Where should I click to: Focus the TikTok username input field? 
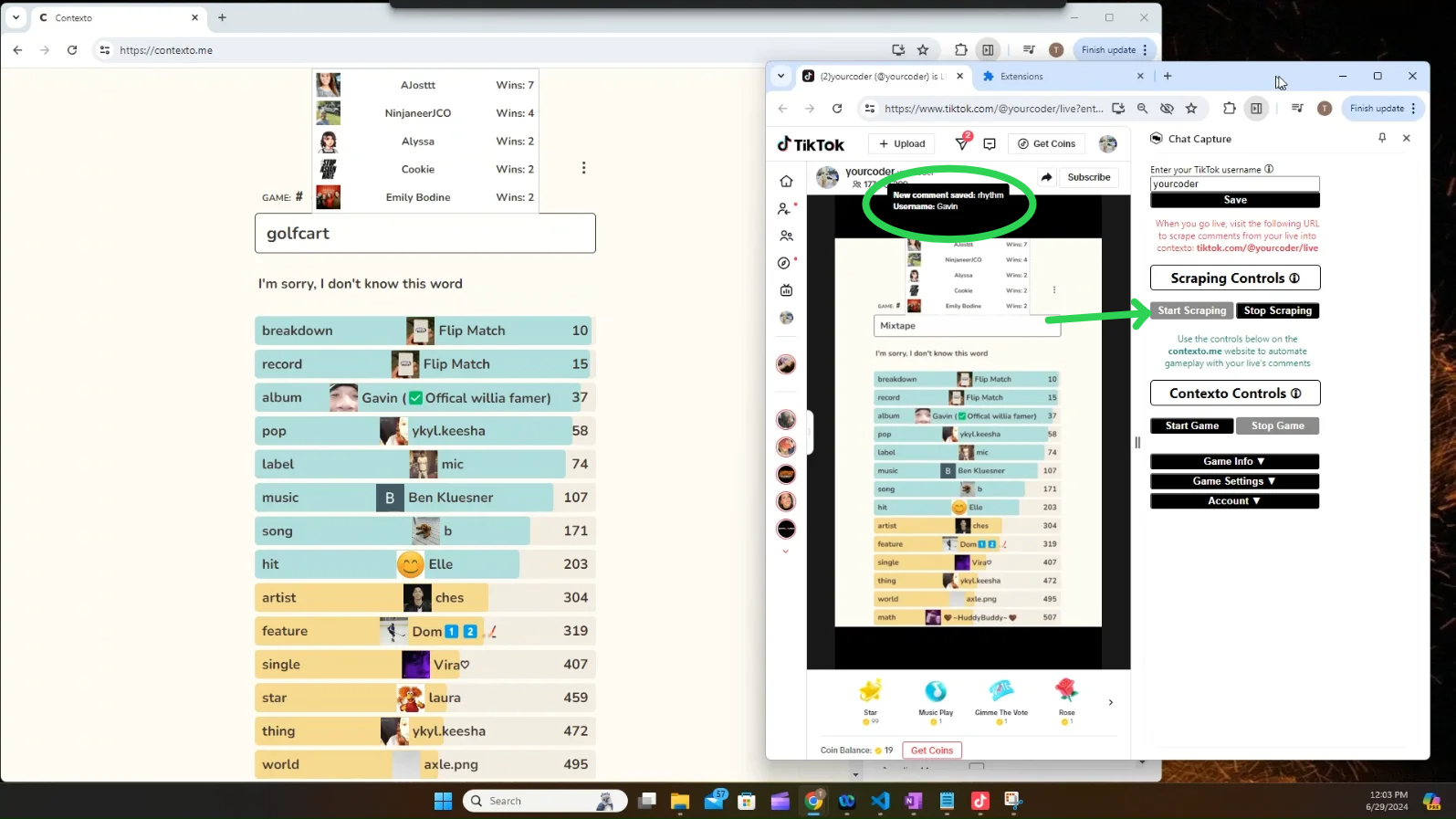click(x=1234, y=184)
